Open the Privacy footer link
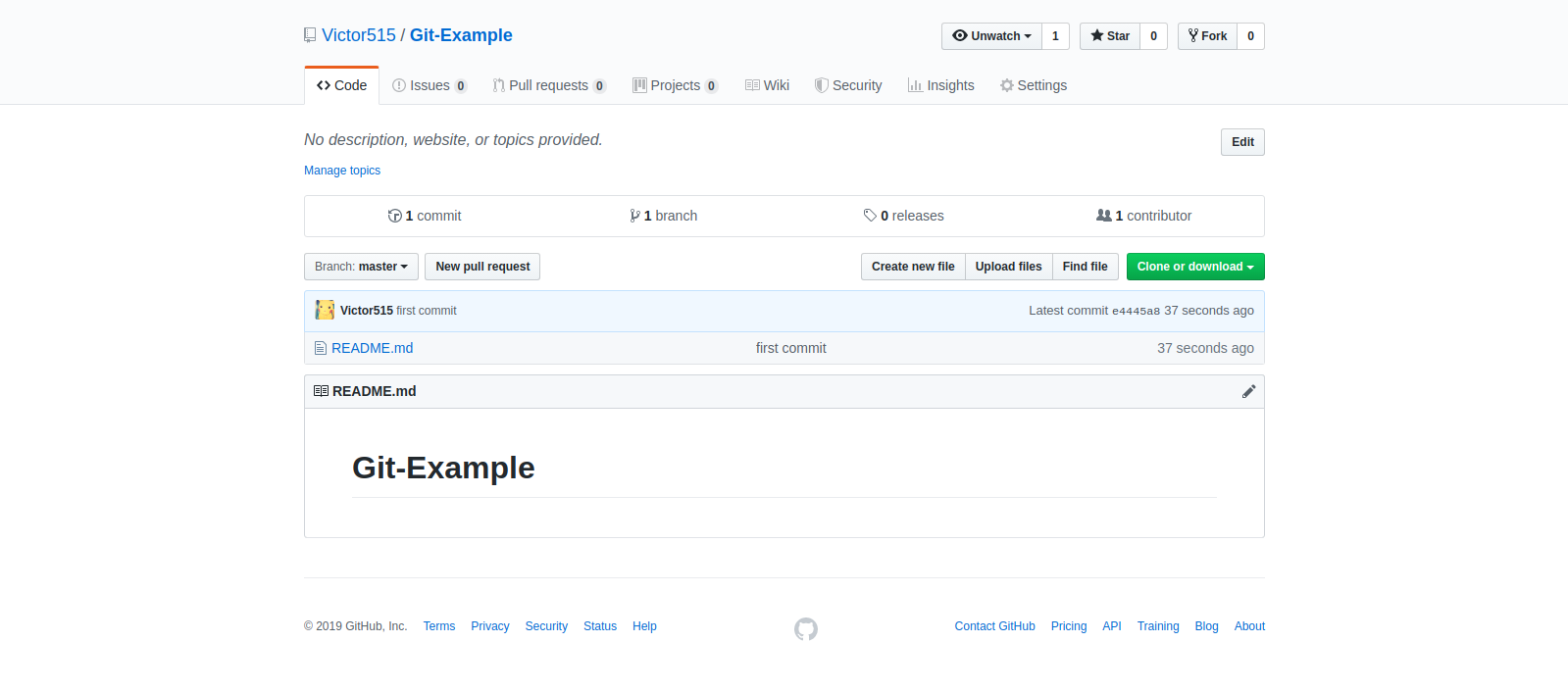1568x692 pixels. (490, 626)
